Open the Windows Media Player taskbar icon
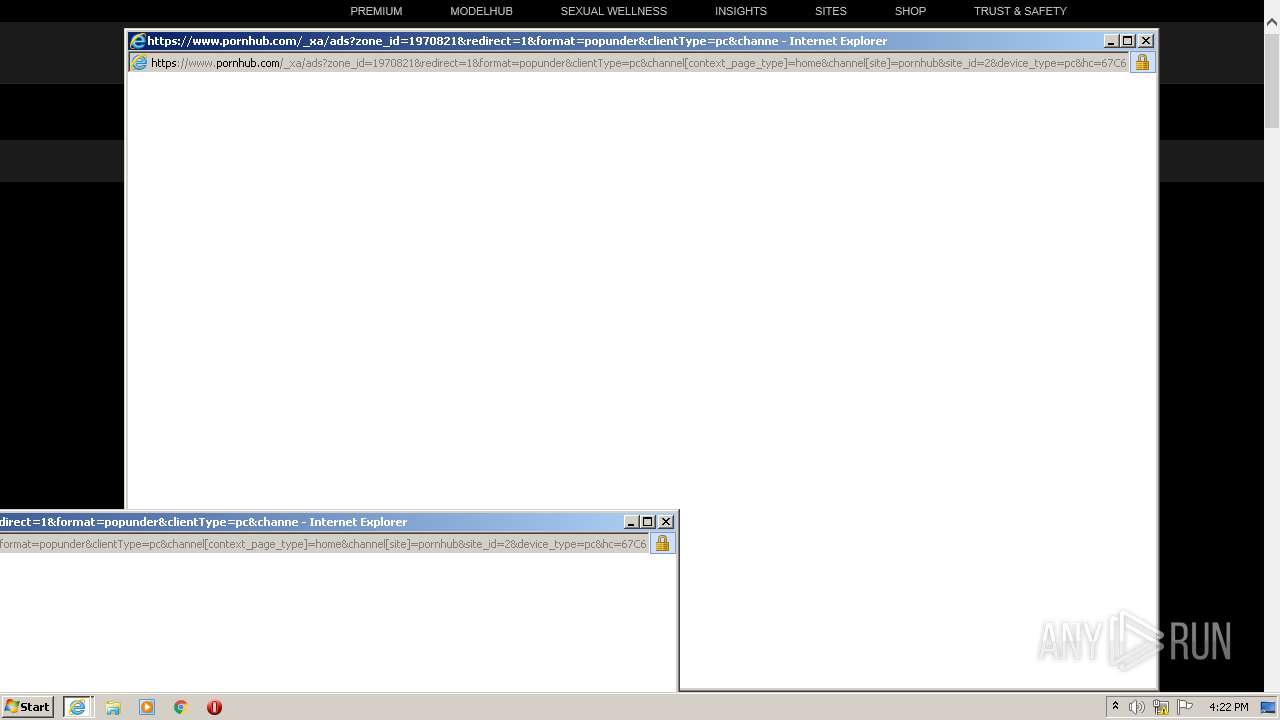The width and height of the screenshot is (1280, 720). pyautogui.click(x=147, y=707)
